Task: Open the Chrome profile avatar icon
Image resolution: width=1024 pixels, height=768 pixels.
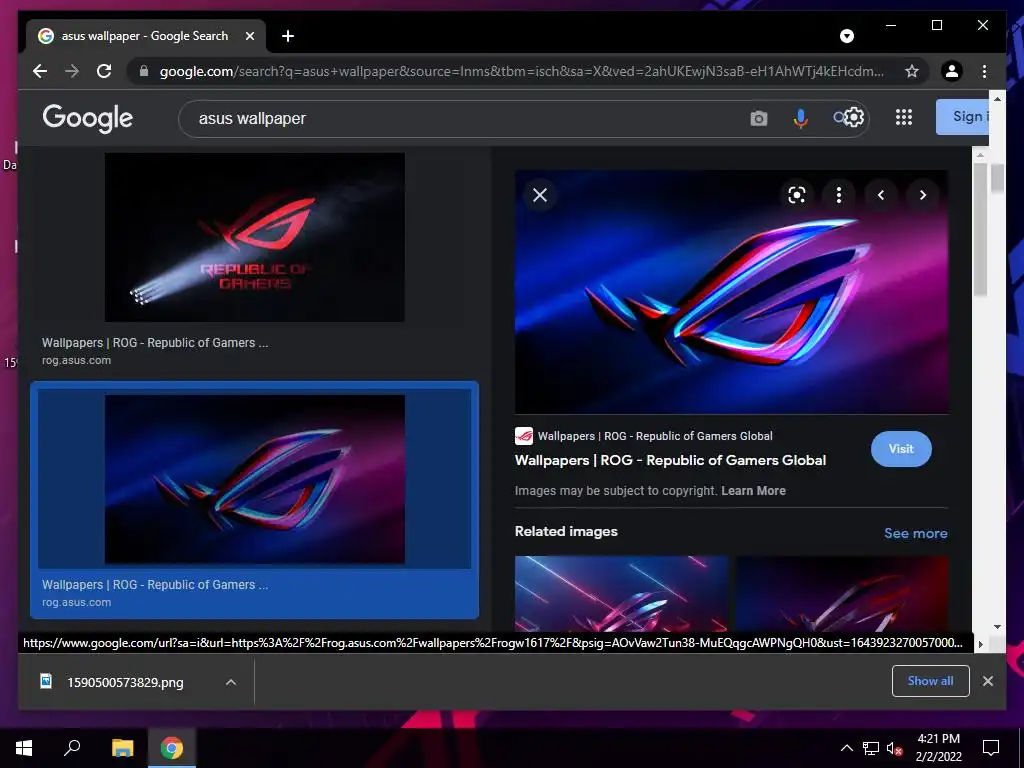Action: click(x=952, y=71)
